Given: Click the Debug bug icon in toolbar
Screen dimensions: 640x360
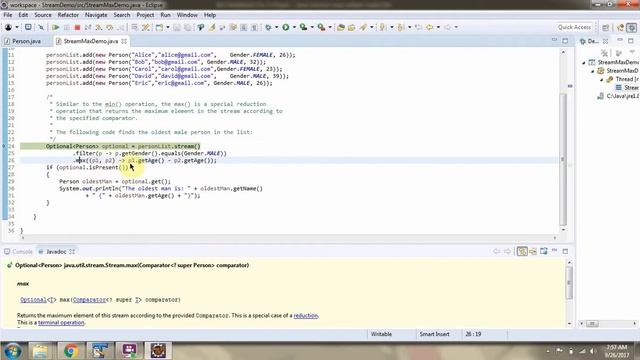Looking at the screenshot, I should 268,27.
